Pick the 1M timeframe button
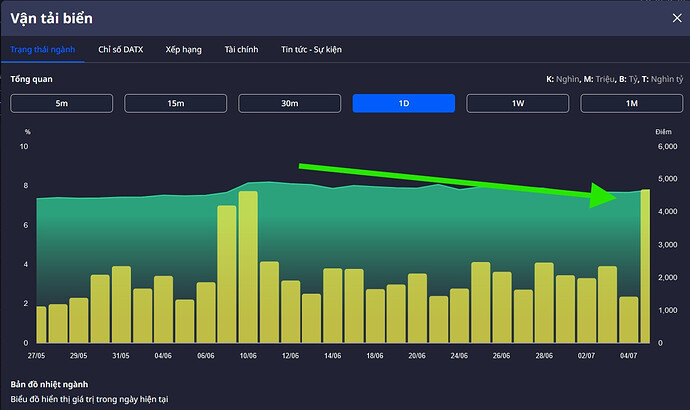 (x=631, y=104)
